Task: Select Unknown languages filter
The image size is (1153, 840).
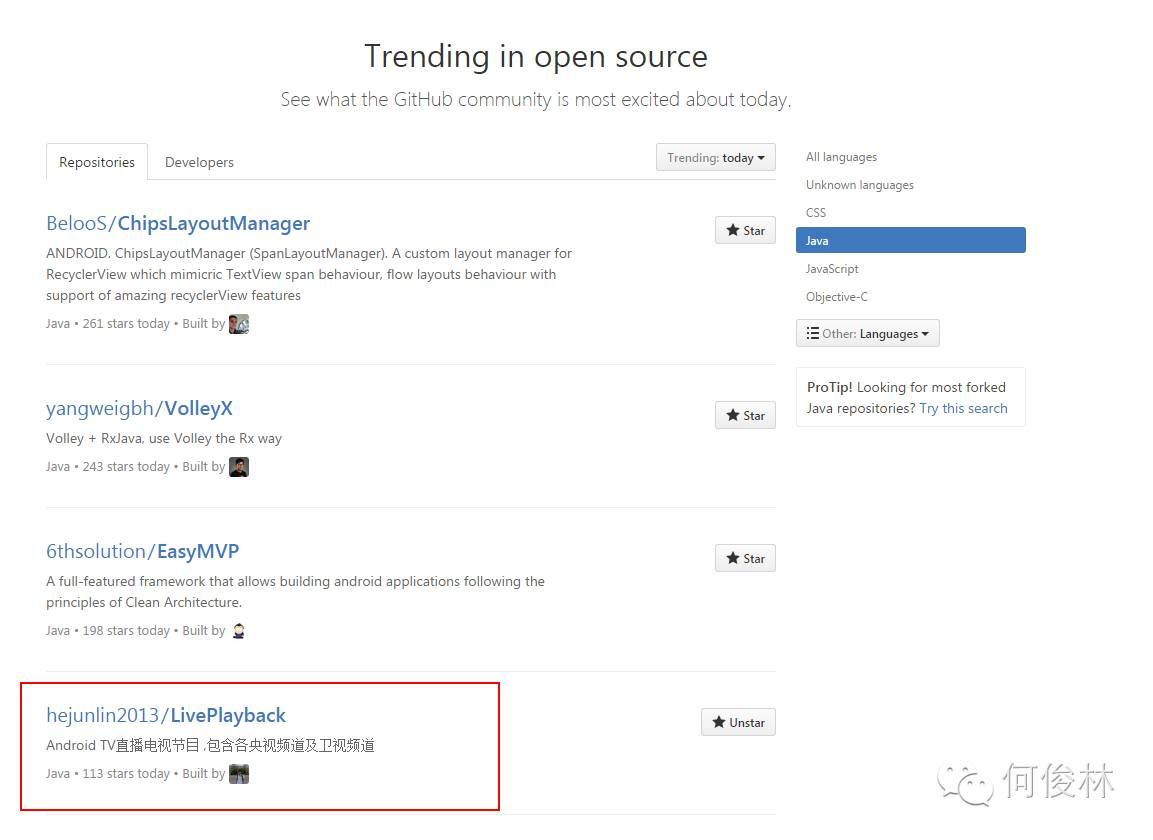Action: 860,185
